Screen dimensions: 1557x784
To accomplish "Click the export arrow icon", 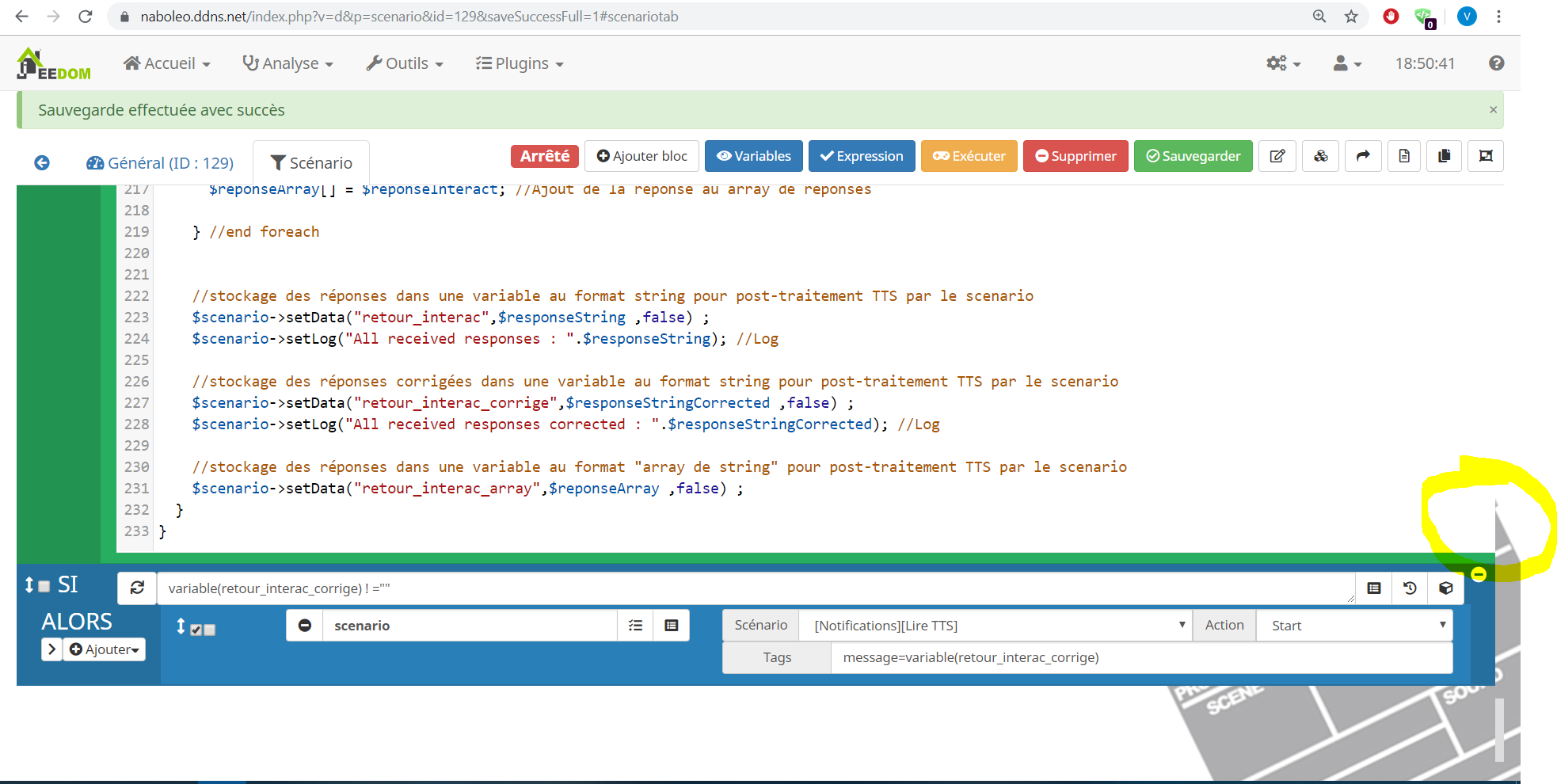I will [x=1363, y=156].
